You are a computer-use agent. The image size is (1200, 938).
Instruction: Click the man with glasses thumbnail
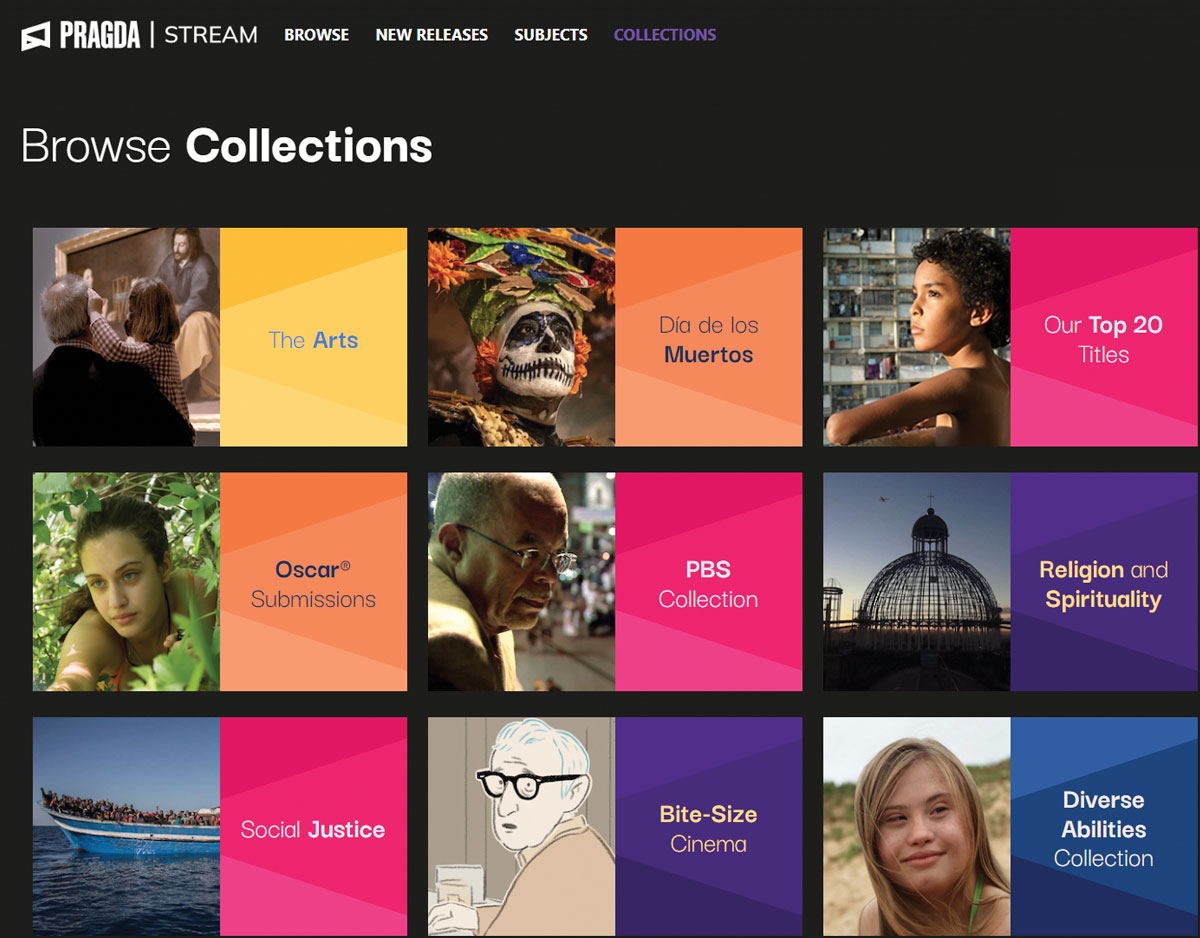click(521, 582)
